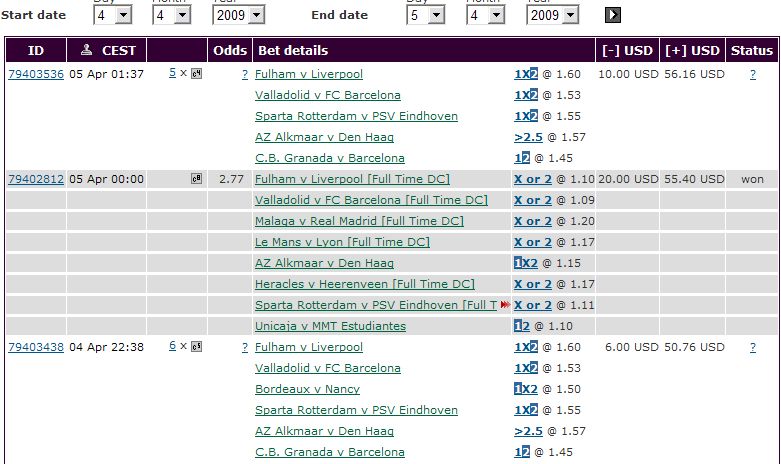Click the person icon in CEST header
Screen dimensions: 781x464
tap(87, 49)
